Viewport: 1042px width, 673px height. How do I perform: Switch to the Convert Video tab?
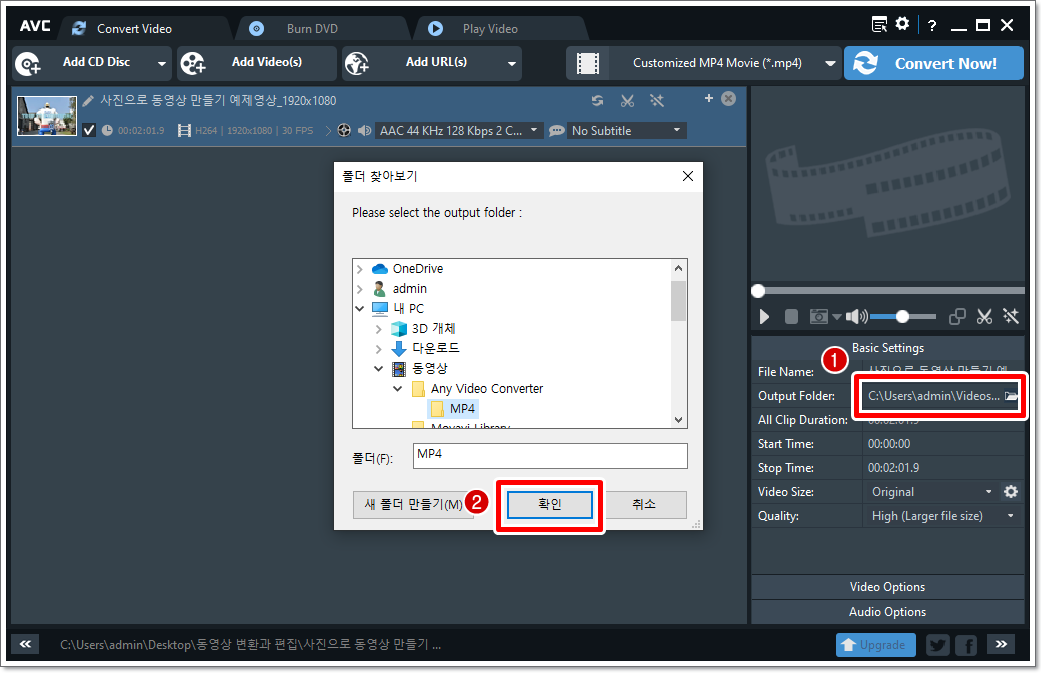tap(134, 29)
